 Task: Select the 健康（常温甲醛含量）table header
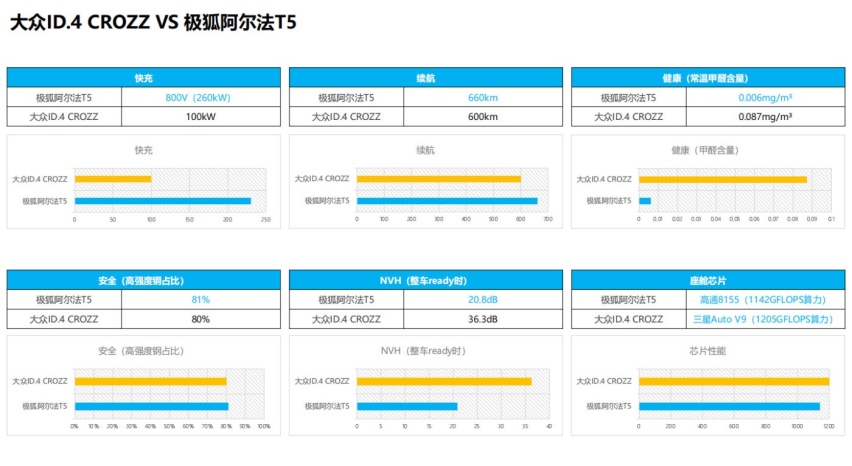click(x=708, y=78)
